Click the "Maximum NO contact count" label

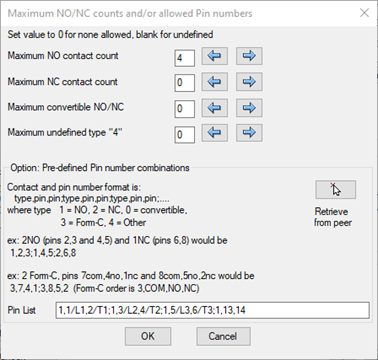[x=63, y=56]
